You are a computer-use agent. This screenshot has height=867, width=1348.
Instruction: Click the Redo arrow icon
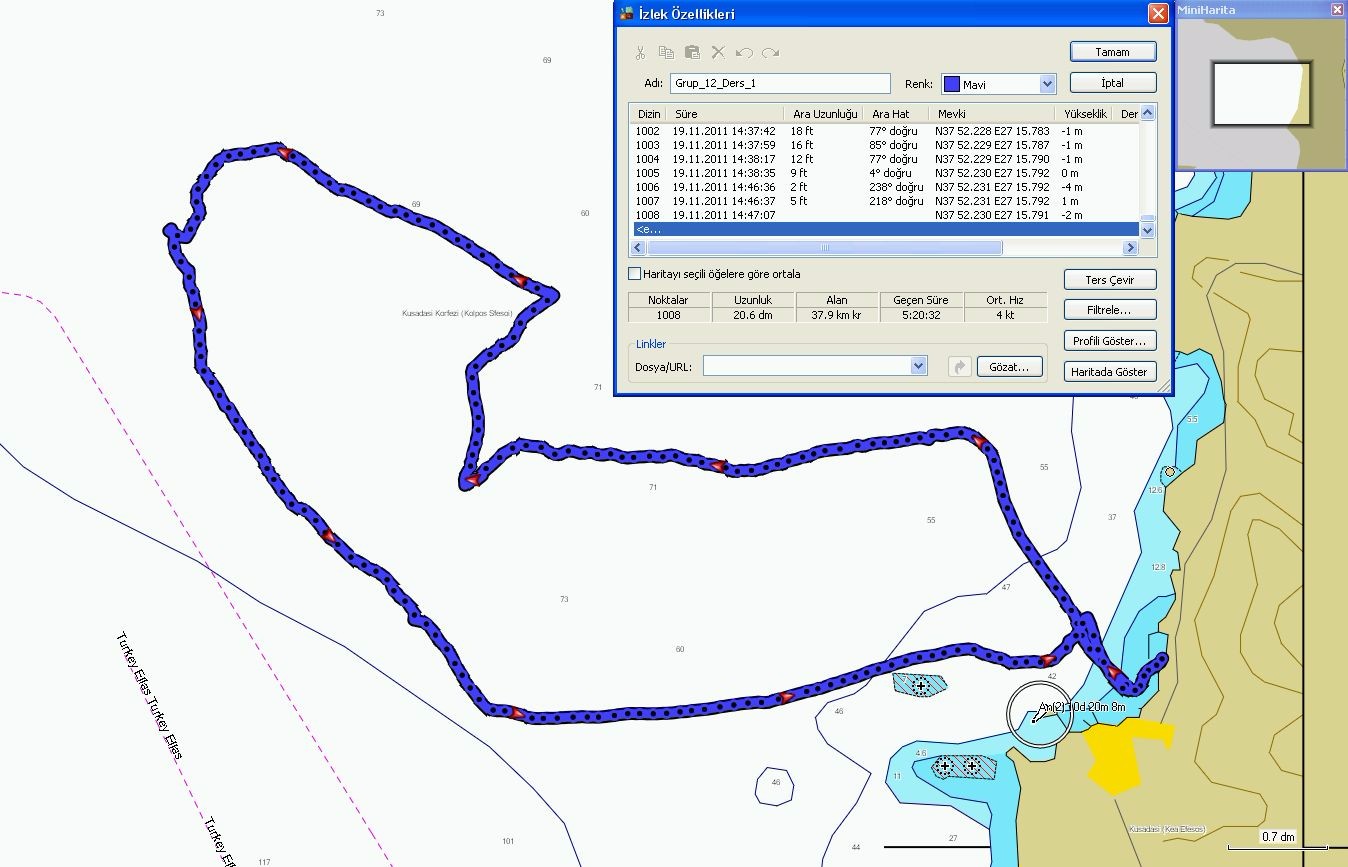770,53
